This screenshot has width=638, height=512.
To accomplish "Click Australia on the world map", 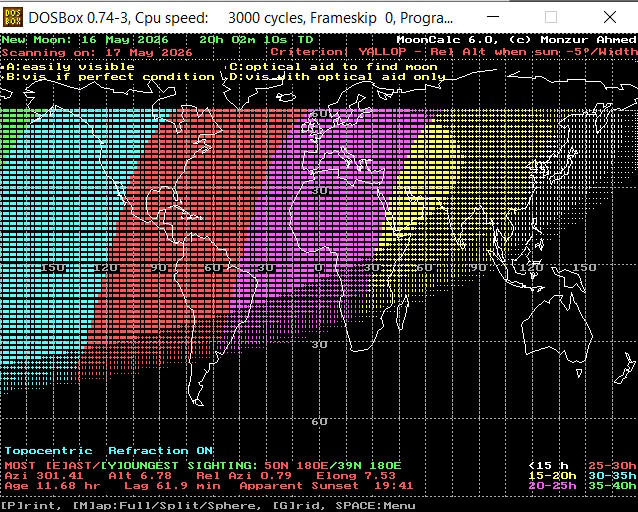I will (x=557, y=330).
